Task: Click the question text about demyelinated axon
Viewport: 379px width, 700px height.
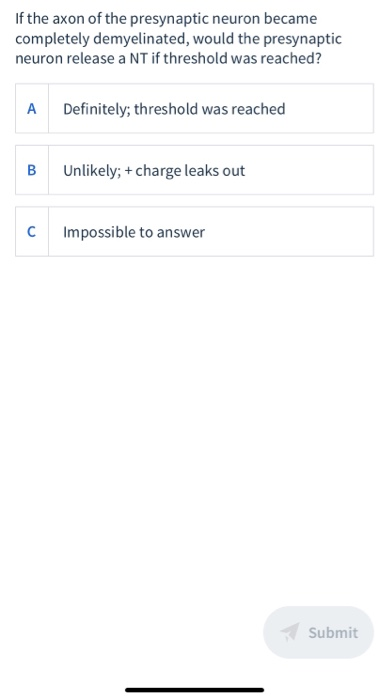Action: click(179, 38)
